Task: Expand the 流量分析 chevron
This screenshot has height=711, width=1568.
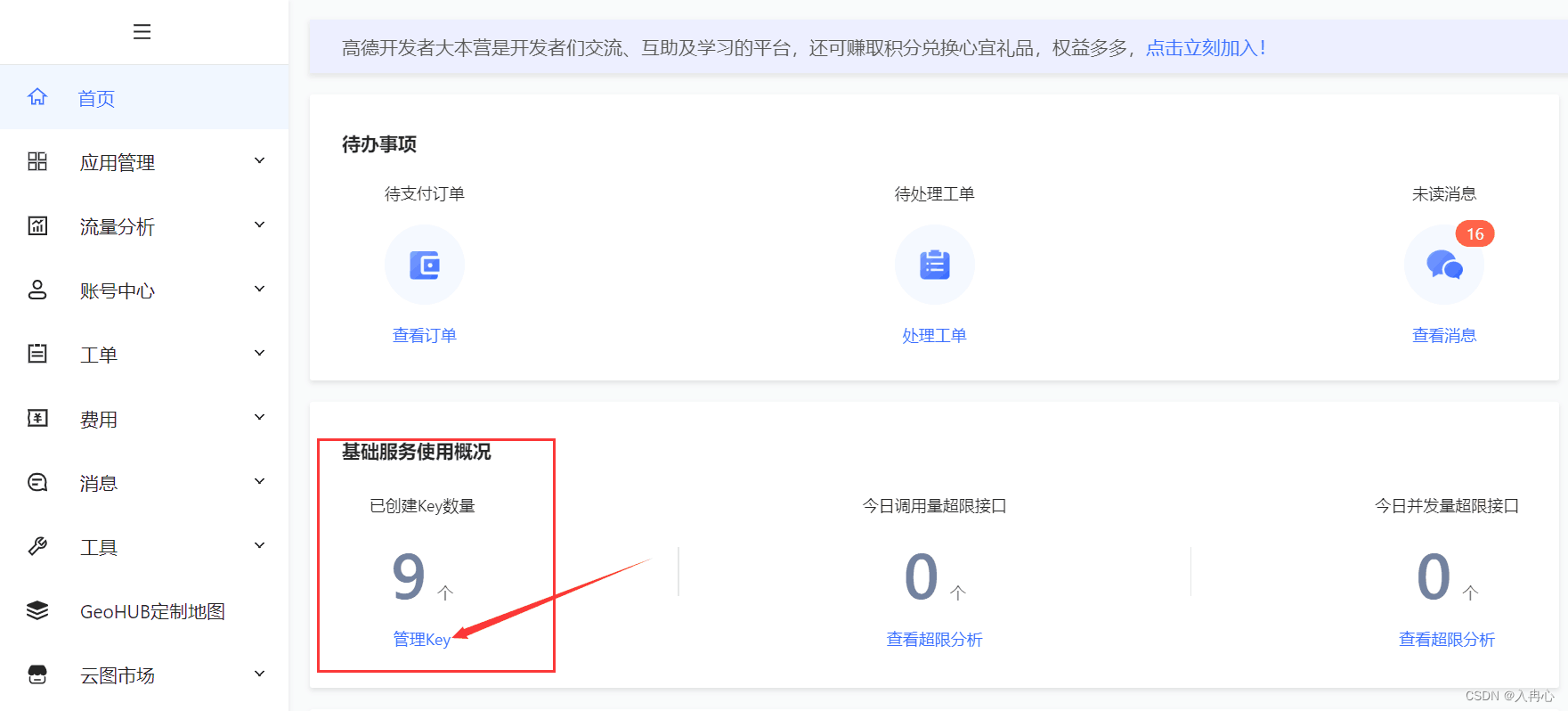Action: click(x=260, y=225)
